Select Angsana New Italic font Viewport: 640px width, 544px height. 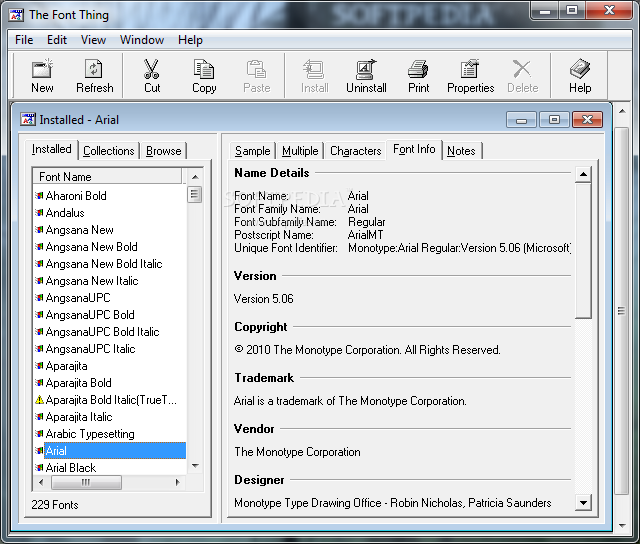[92, 281]
